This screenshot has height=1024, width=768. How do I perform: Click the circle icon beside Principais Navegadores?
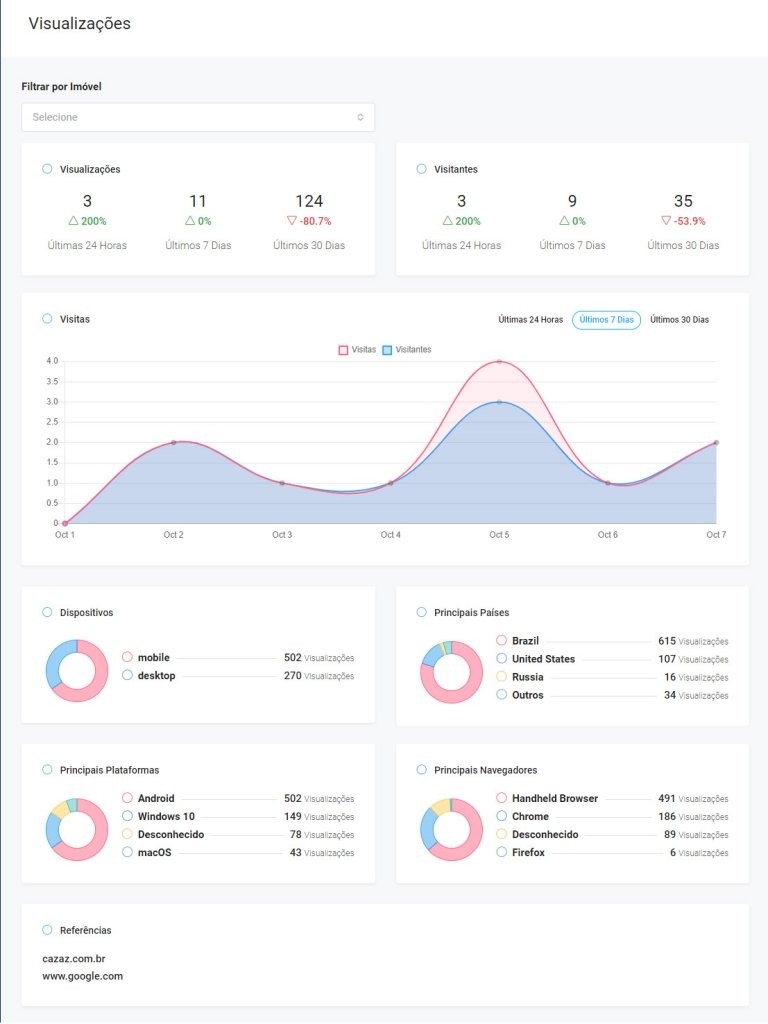click(421, 770)
